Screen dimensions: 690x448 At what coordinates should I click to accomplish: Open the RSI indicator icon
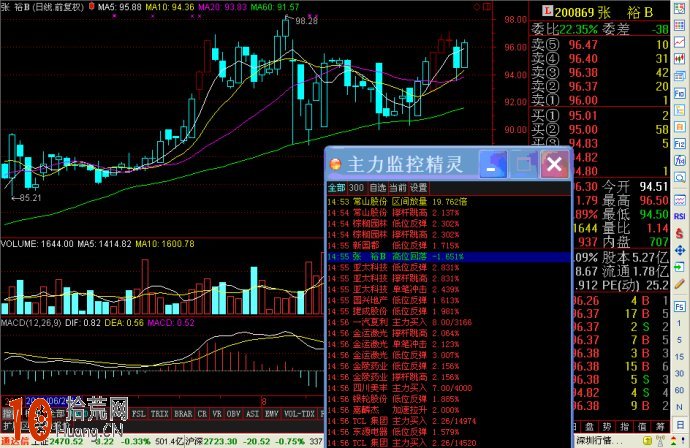679,216
